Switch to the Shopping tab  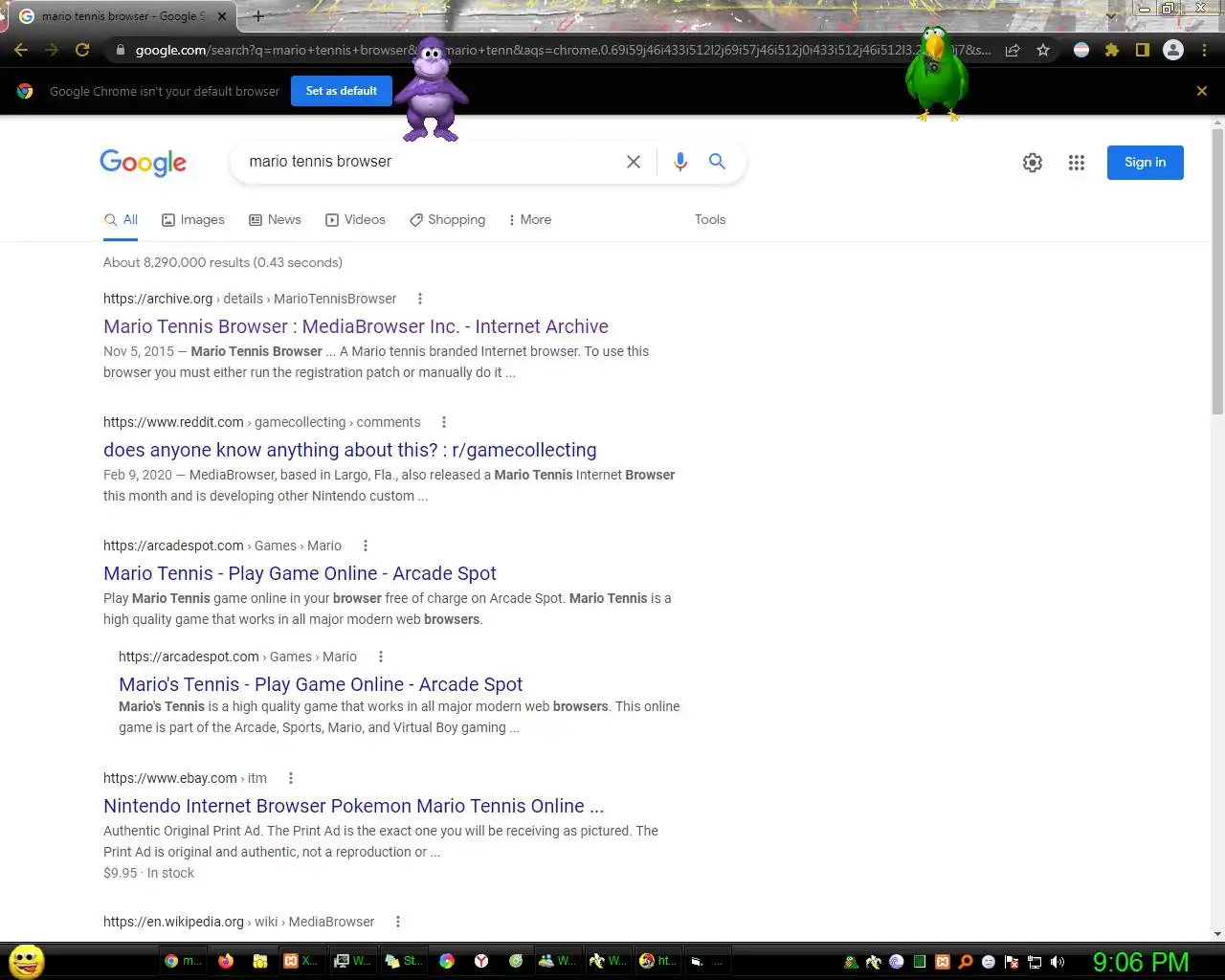pos(448,220)
